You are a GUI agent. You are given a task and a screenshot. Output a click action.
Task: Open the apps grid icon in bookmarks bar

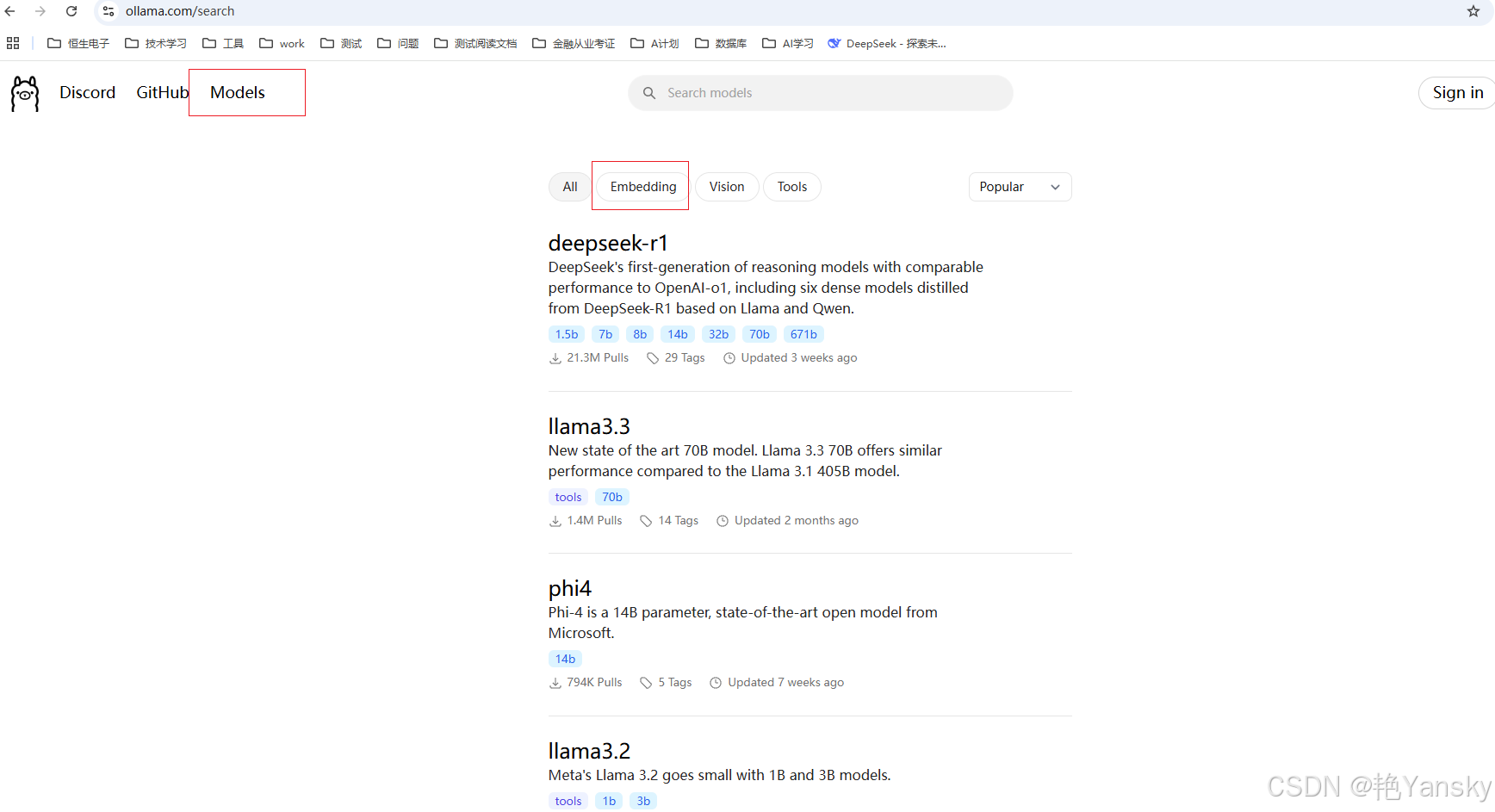click(x=13, y=43)
